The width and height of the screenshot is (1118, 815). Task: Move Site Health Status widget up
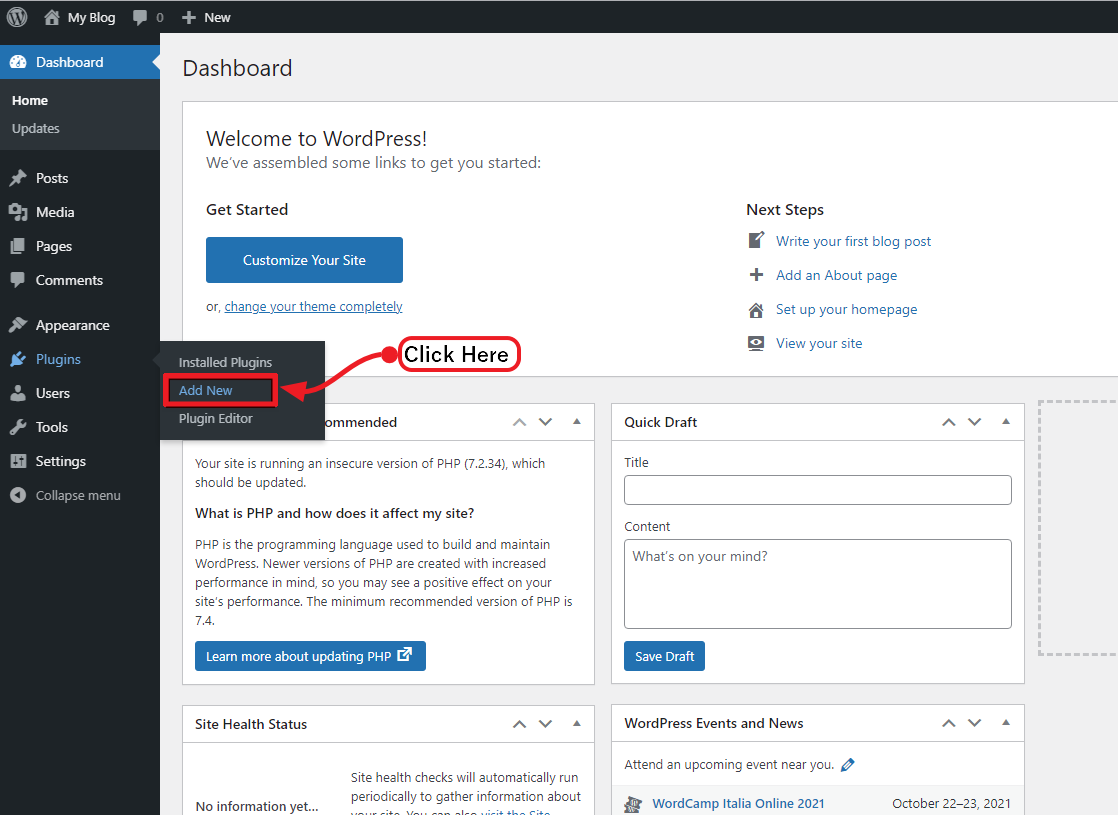click(x=520, y=724)
